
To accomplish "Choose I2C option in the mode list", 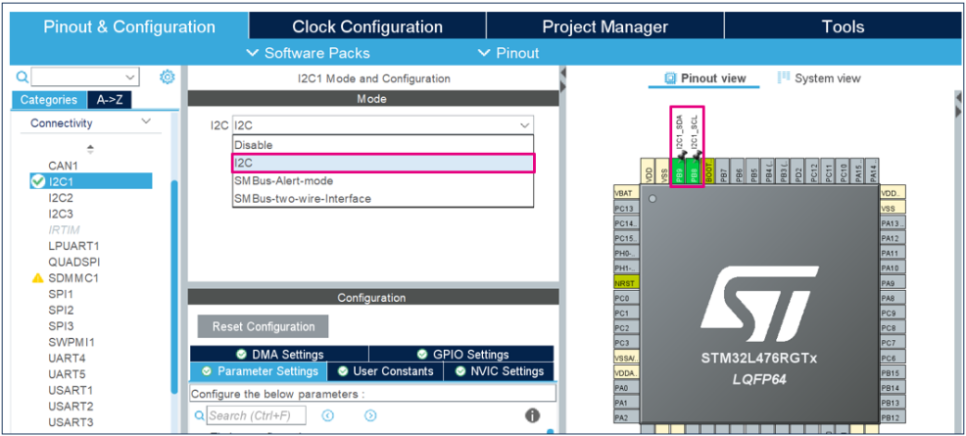I will (x=383, y=163).
